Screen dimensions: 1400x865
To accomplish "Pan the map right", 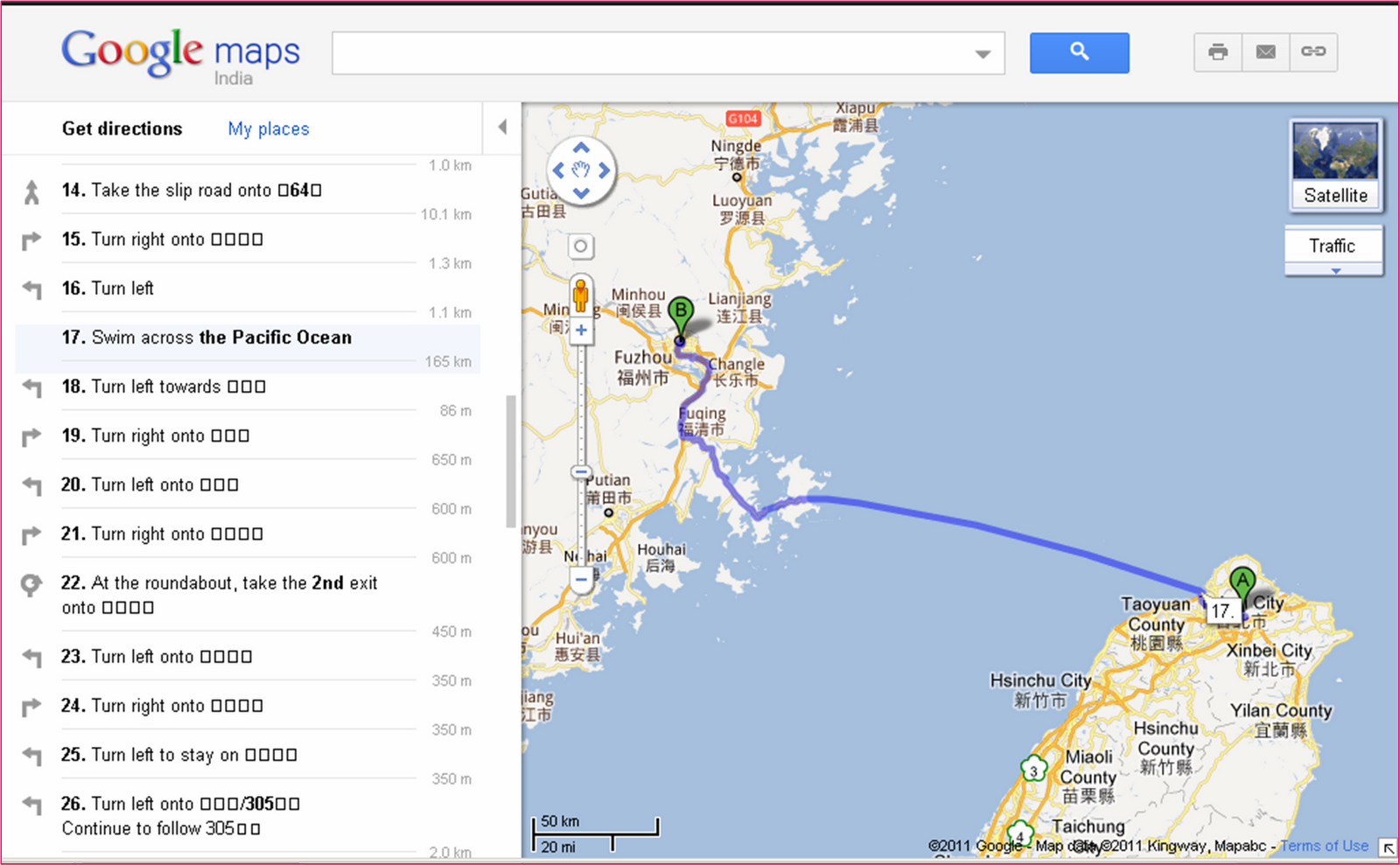I will [604, 171].
